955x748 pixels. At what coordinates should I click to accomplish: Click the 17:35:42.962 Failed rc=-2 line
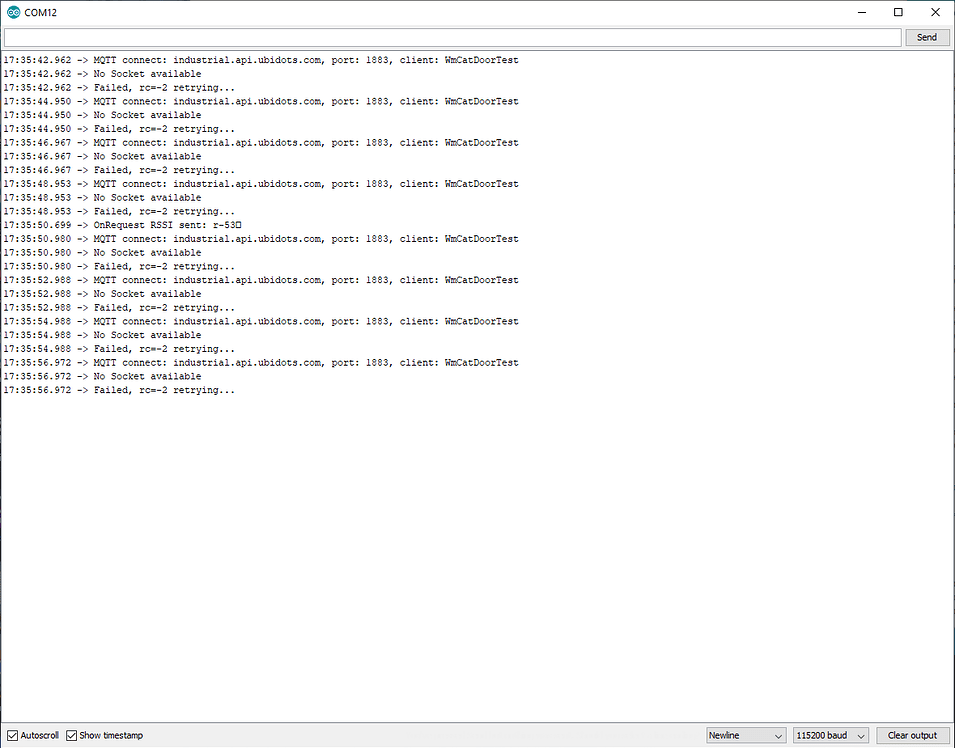119,88
